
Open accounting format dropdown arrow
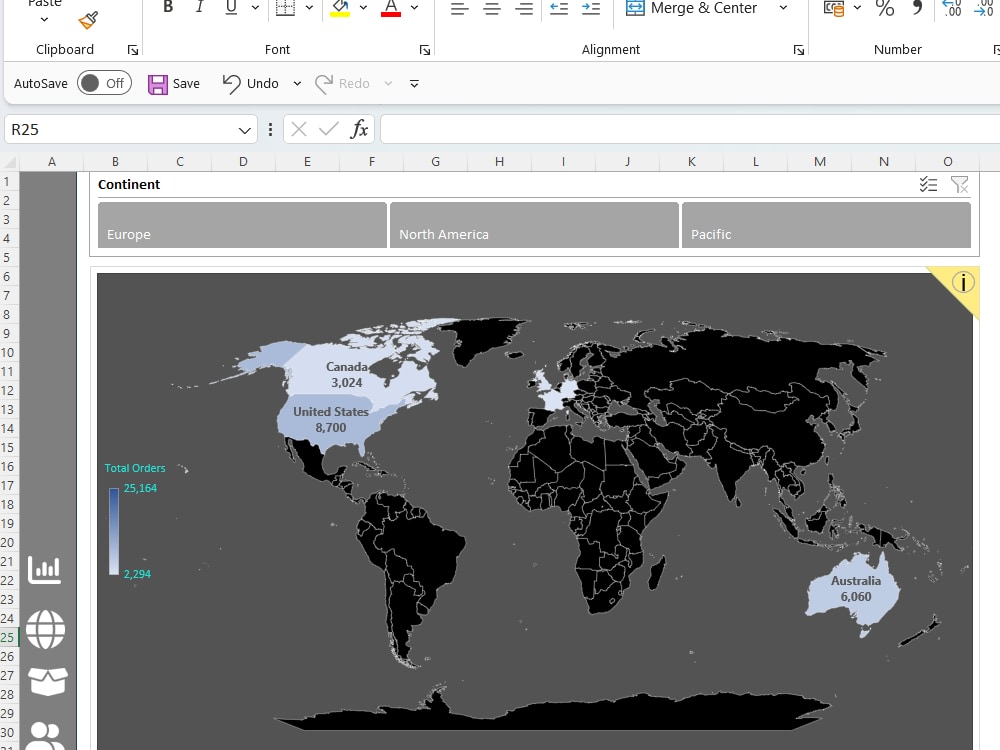pos(858,8)
